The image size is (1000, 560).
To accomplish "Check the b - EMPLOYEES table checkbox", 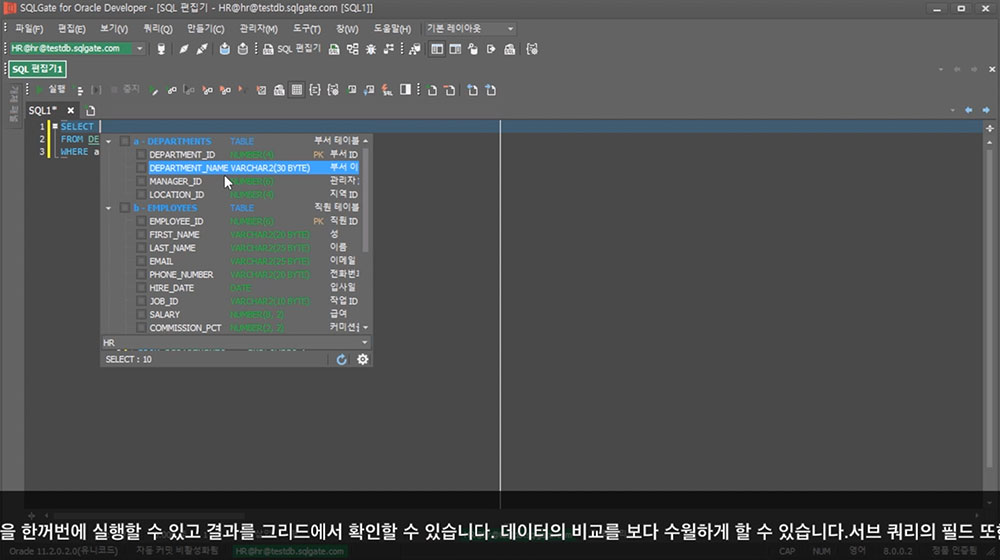I will (125, 208).
